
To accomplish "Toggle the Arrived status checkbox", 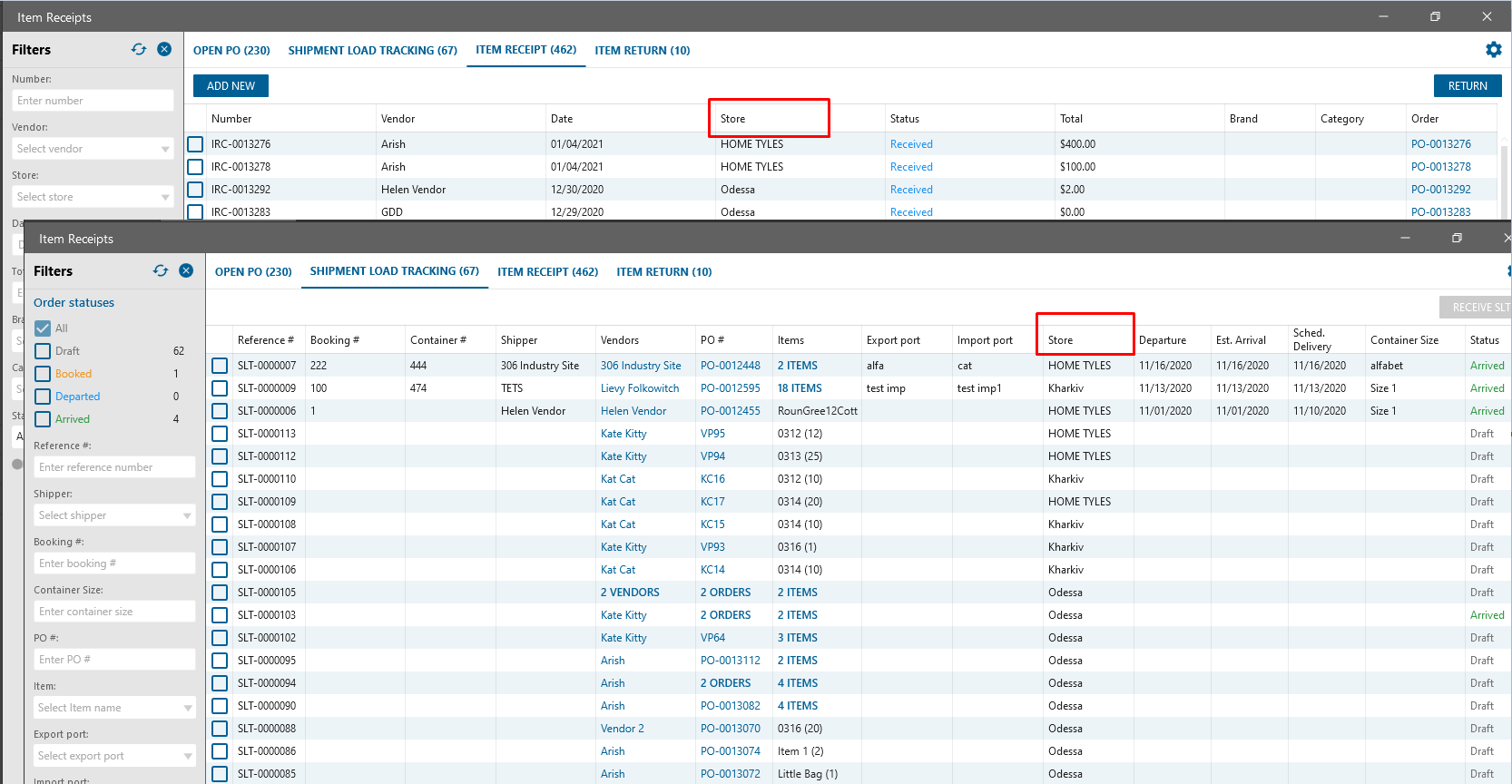I will coord(43,419).
